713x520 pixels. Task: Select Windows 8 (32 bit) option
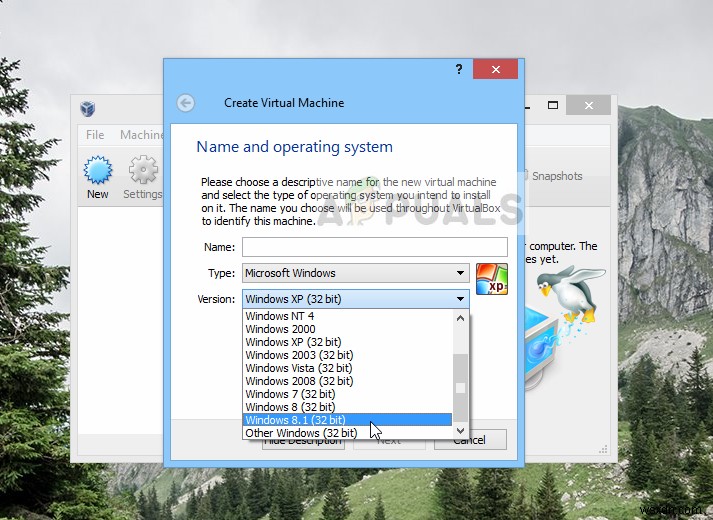point(348,407)
